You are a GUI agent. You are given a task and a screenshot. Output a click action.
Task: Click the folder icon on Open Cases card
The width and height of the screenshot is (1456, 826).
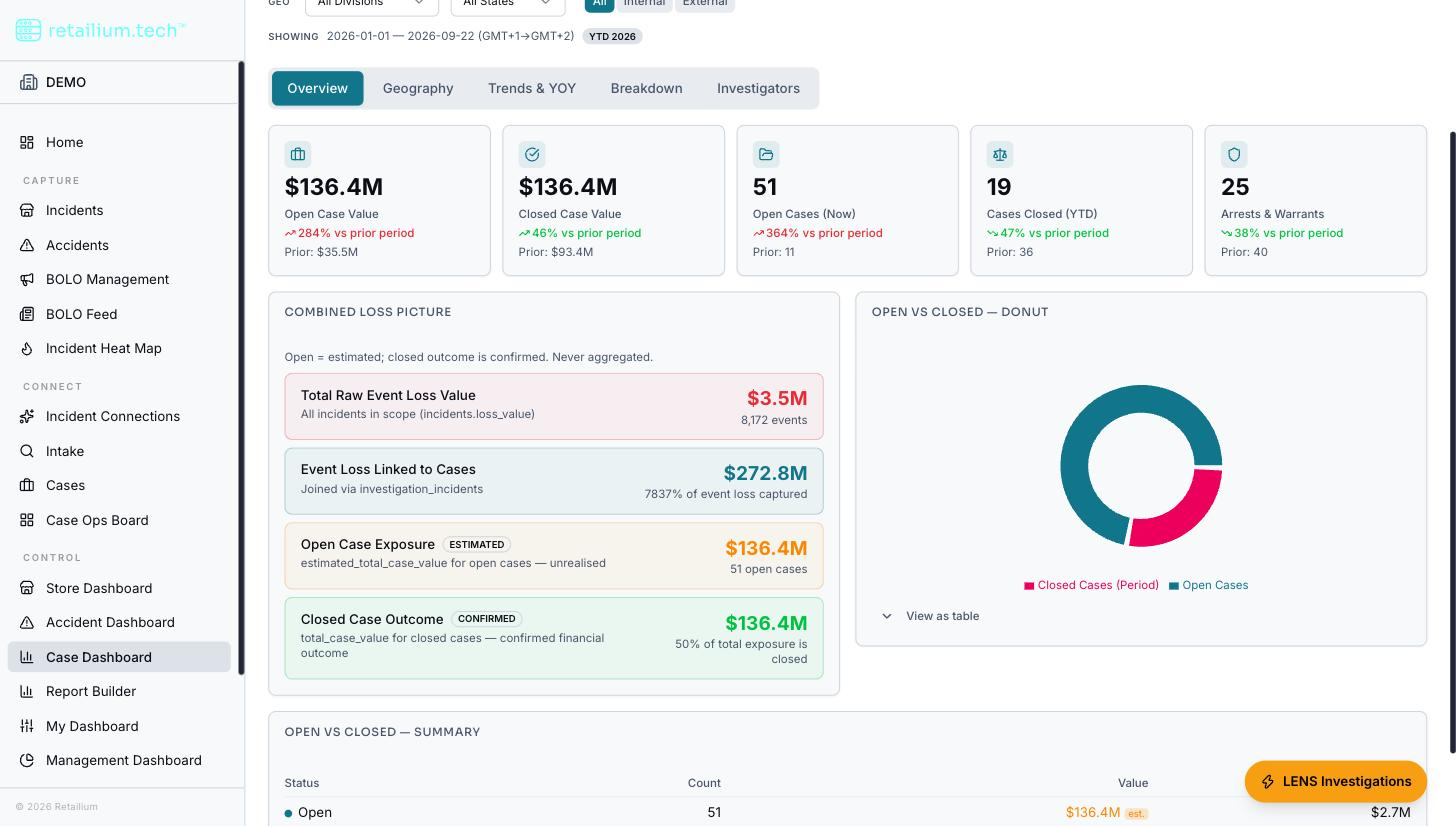(x=766, y=154)
